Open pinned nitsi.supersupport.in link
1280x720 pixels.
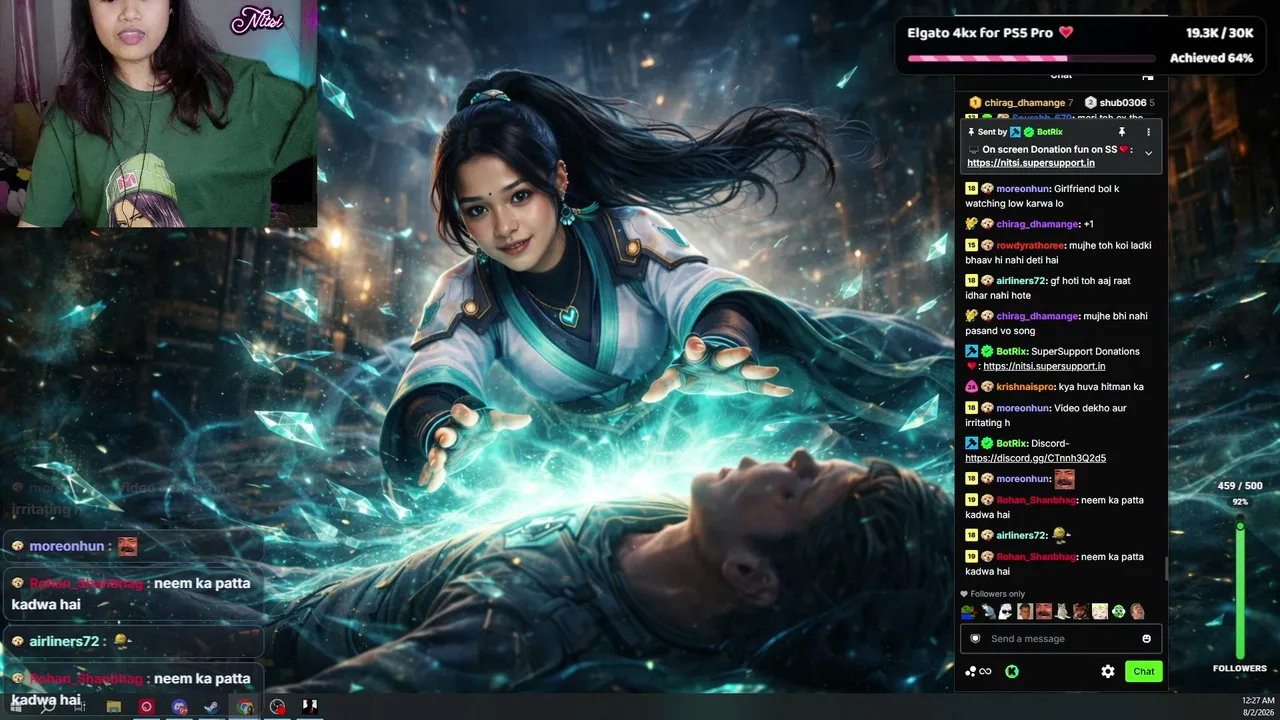point(1031,163)
